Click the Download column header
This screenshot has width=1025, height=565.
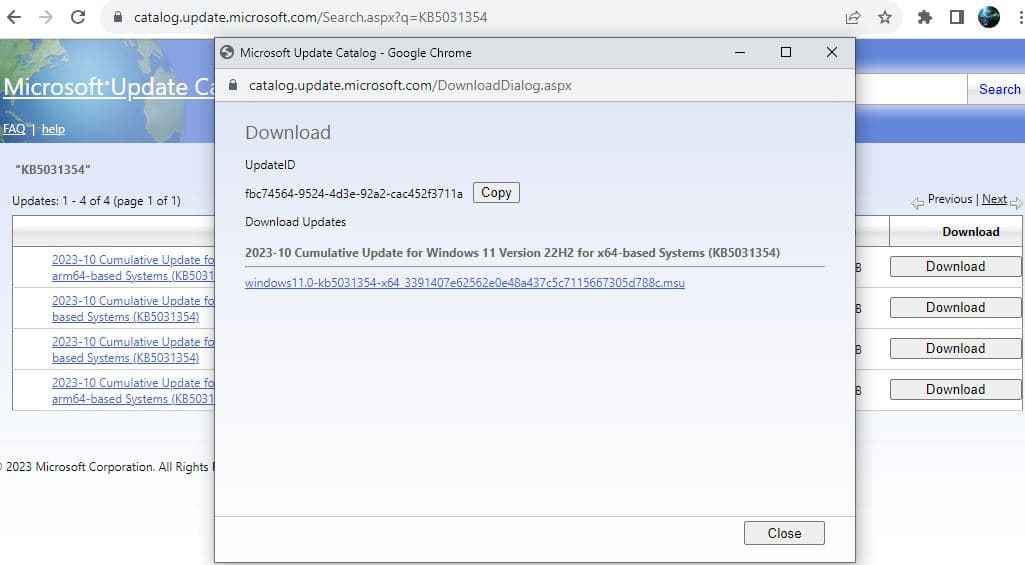tap(971, 231)
